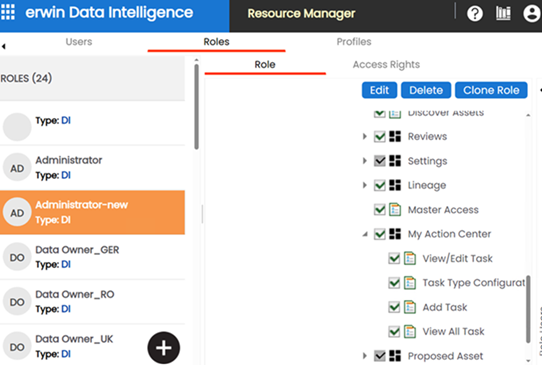Click the Clone Role button

(491, 90)
